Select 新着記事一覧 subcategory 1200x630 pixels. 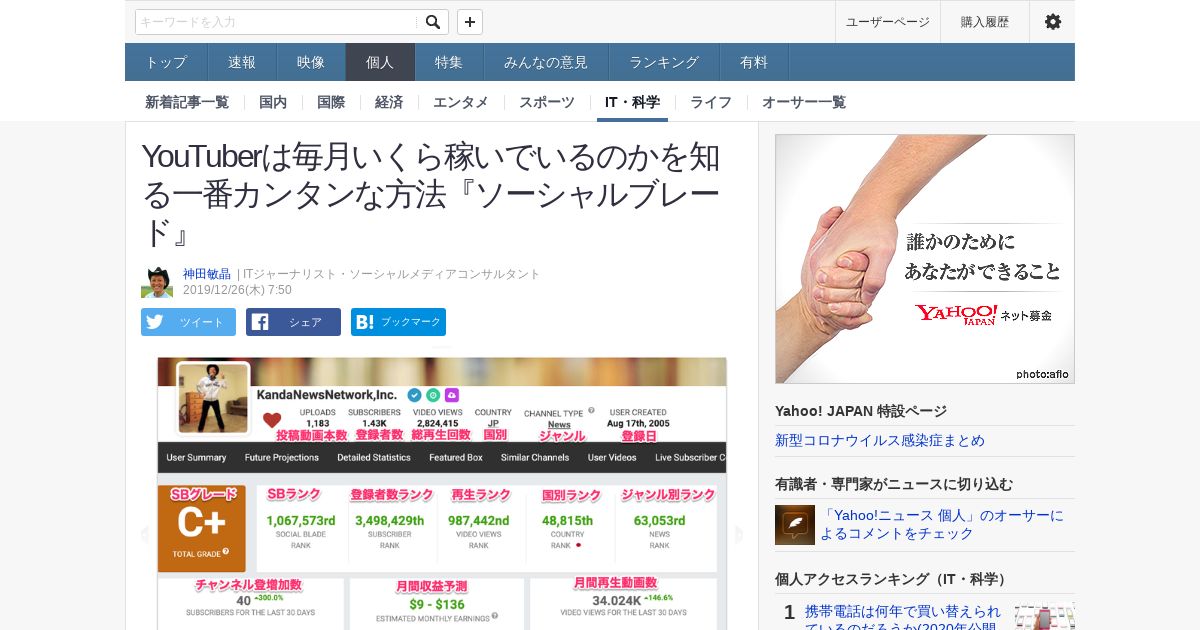187,102
